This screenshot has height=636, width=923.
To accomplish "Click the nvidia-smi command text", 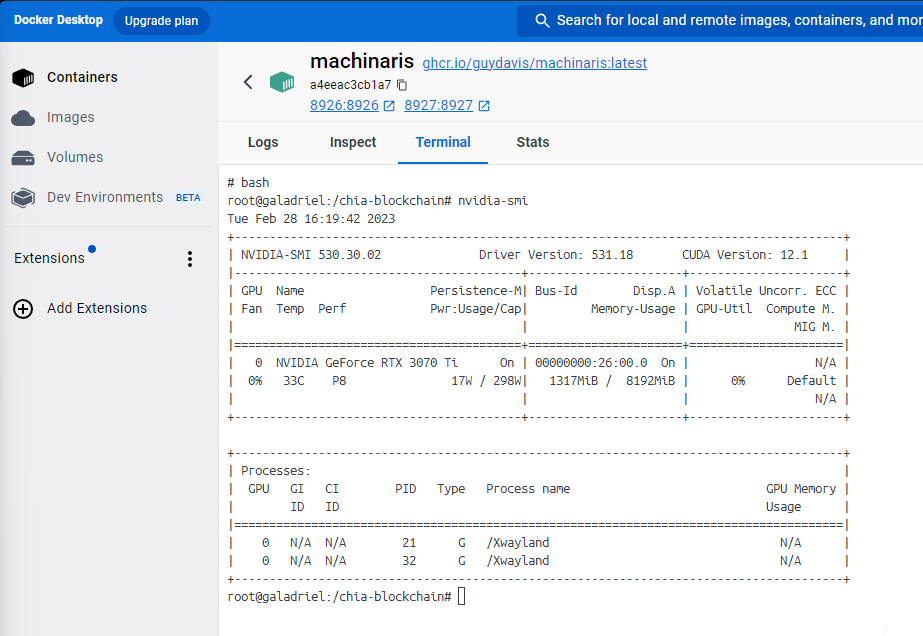I will click(x=493, y=201).
